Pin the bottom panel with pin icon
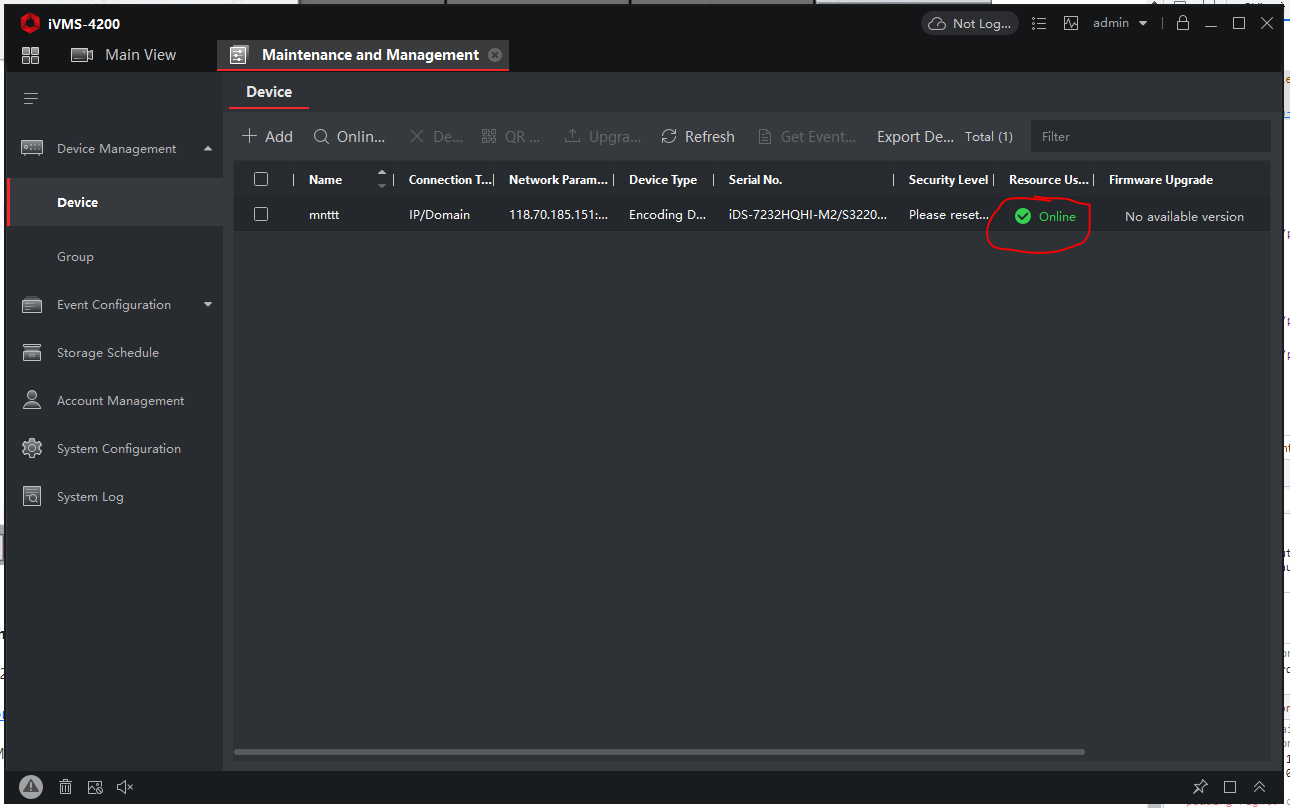 pos(1200,787)
